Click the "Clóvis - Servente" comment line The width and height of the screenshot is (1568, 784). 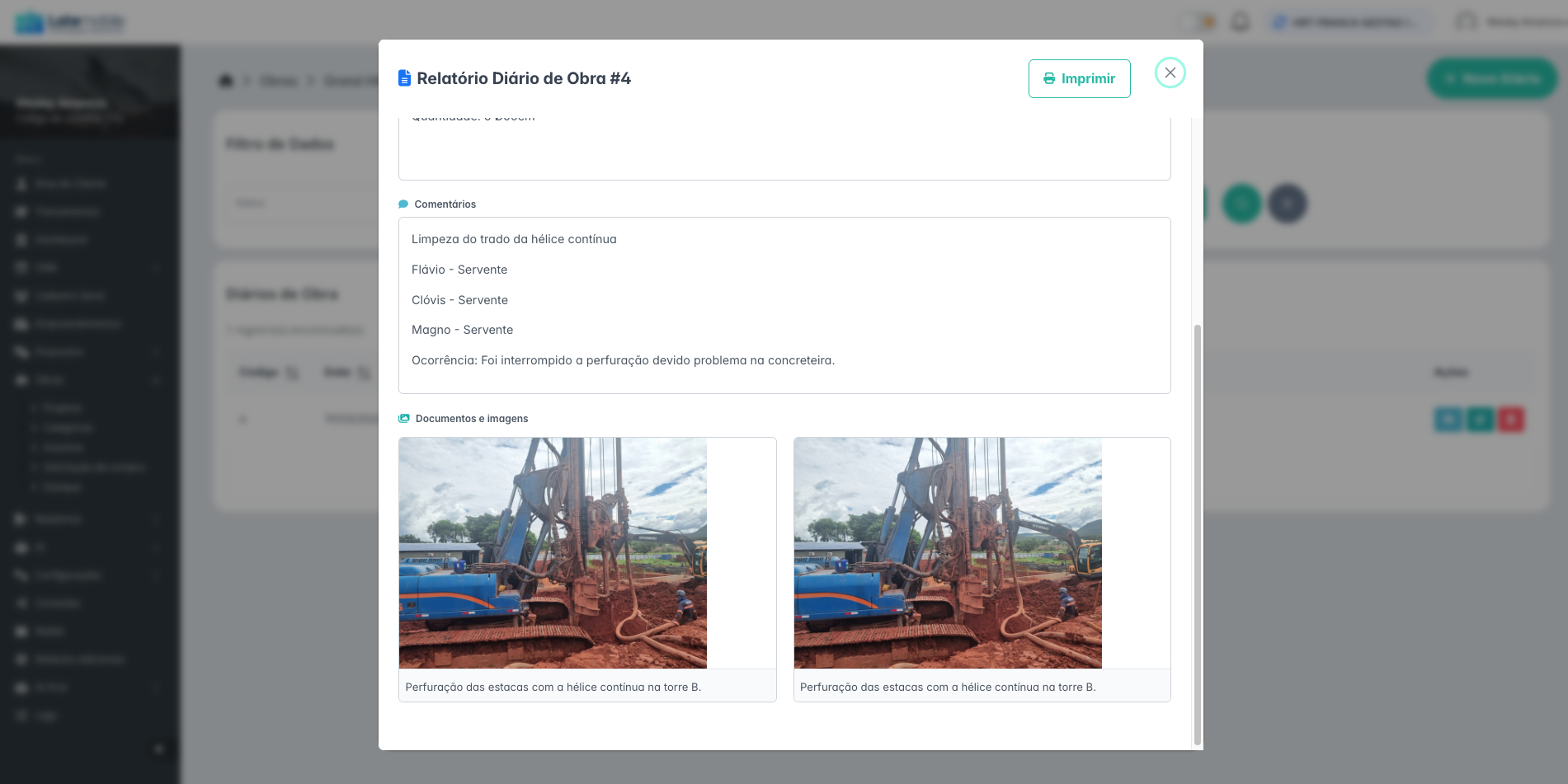pos(459,300)
